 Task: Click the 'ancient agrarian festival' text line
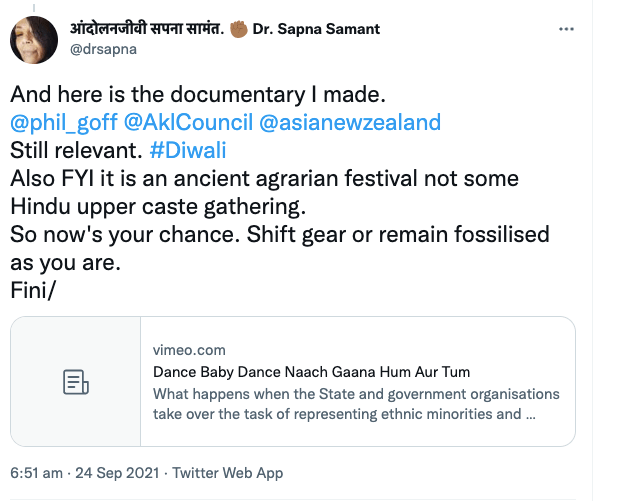265,179
